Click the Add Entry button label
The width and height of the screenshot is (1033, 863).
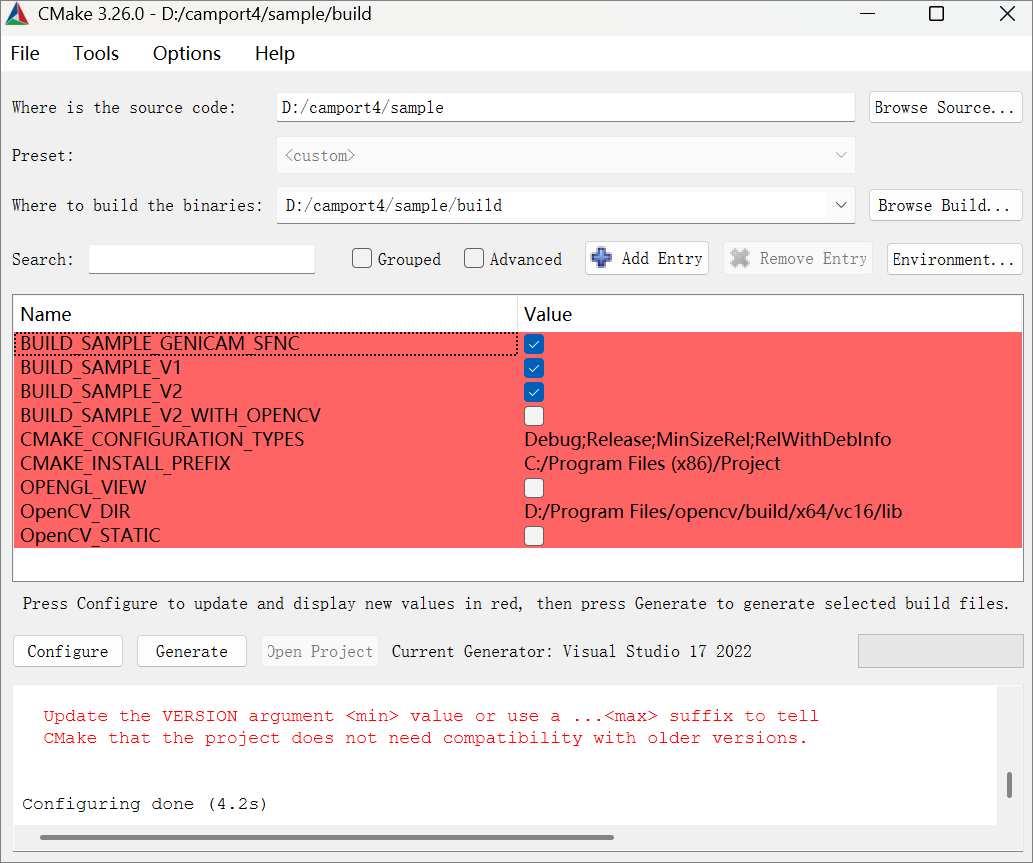[661, 258]
